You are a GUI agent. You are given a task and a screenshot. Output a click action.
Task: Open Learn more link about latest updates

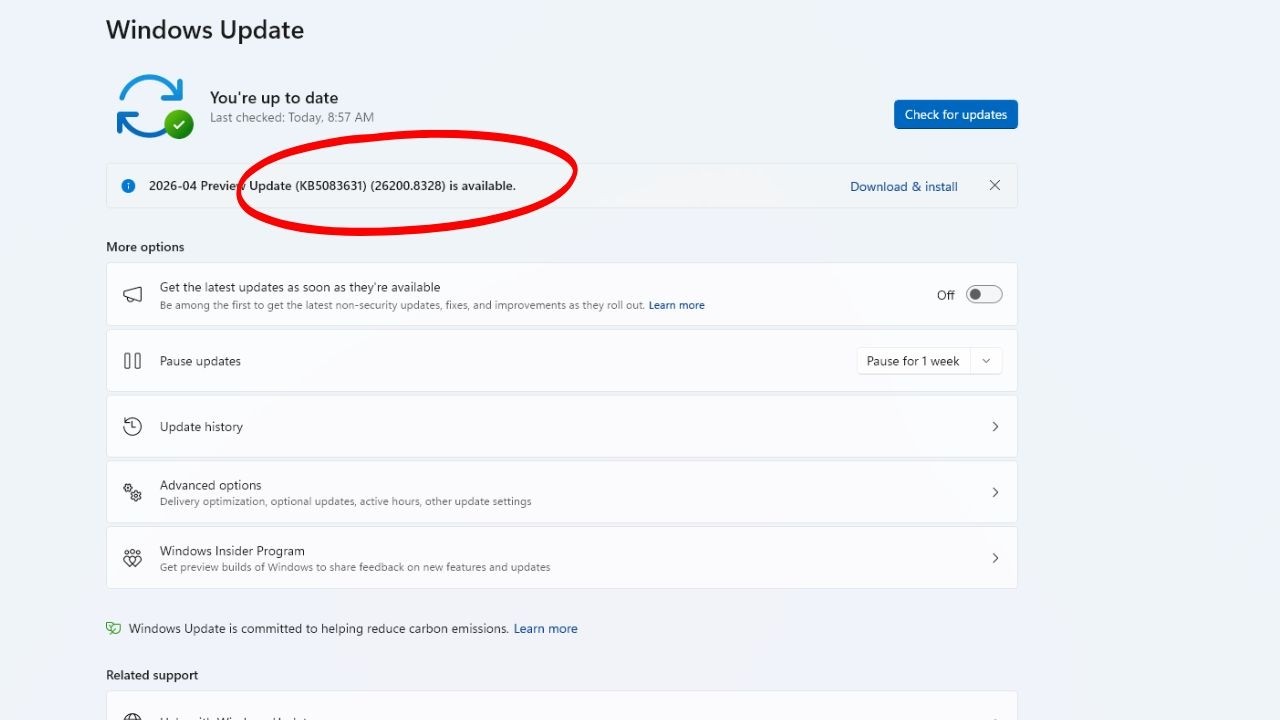(x=676, y=305)
